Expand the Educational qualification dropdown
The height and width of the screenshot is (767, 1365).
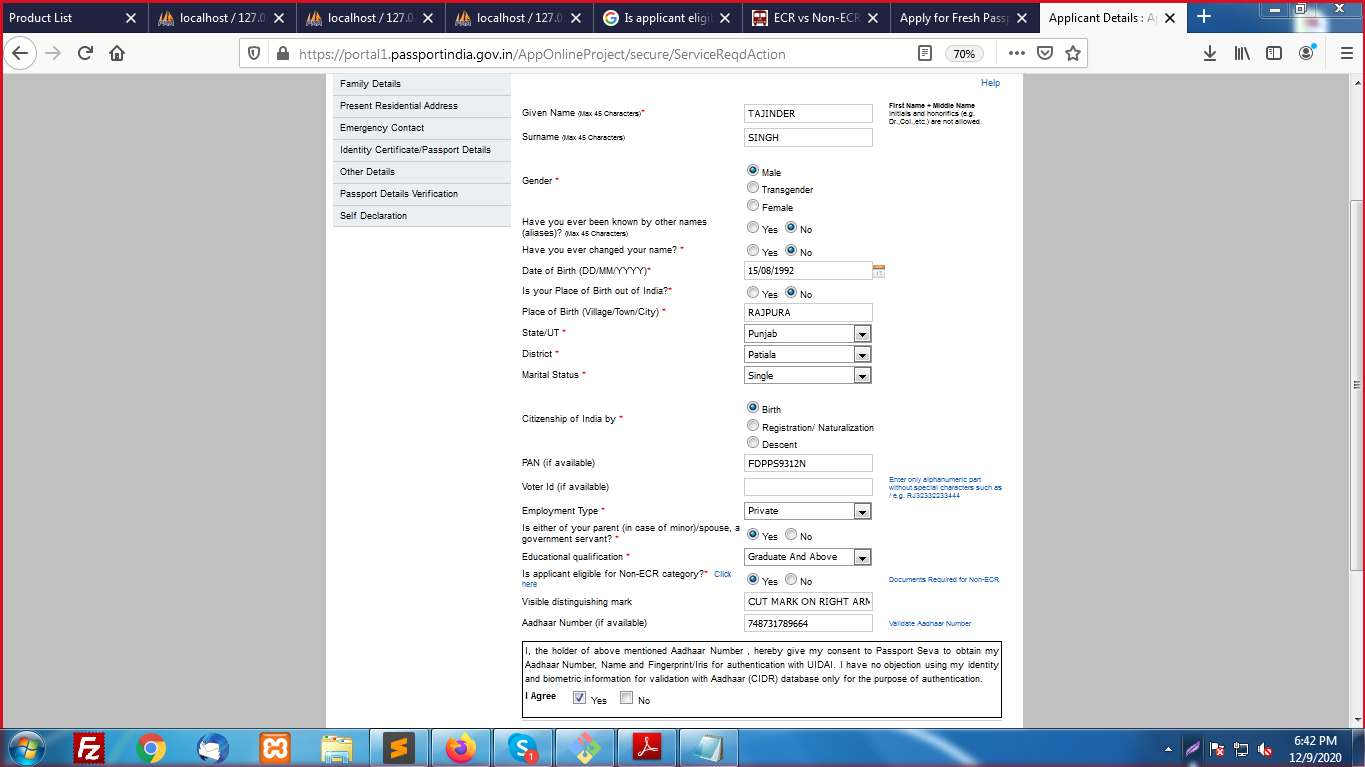[x=862, y=557]
